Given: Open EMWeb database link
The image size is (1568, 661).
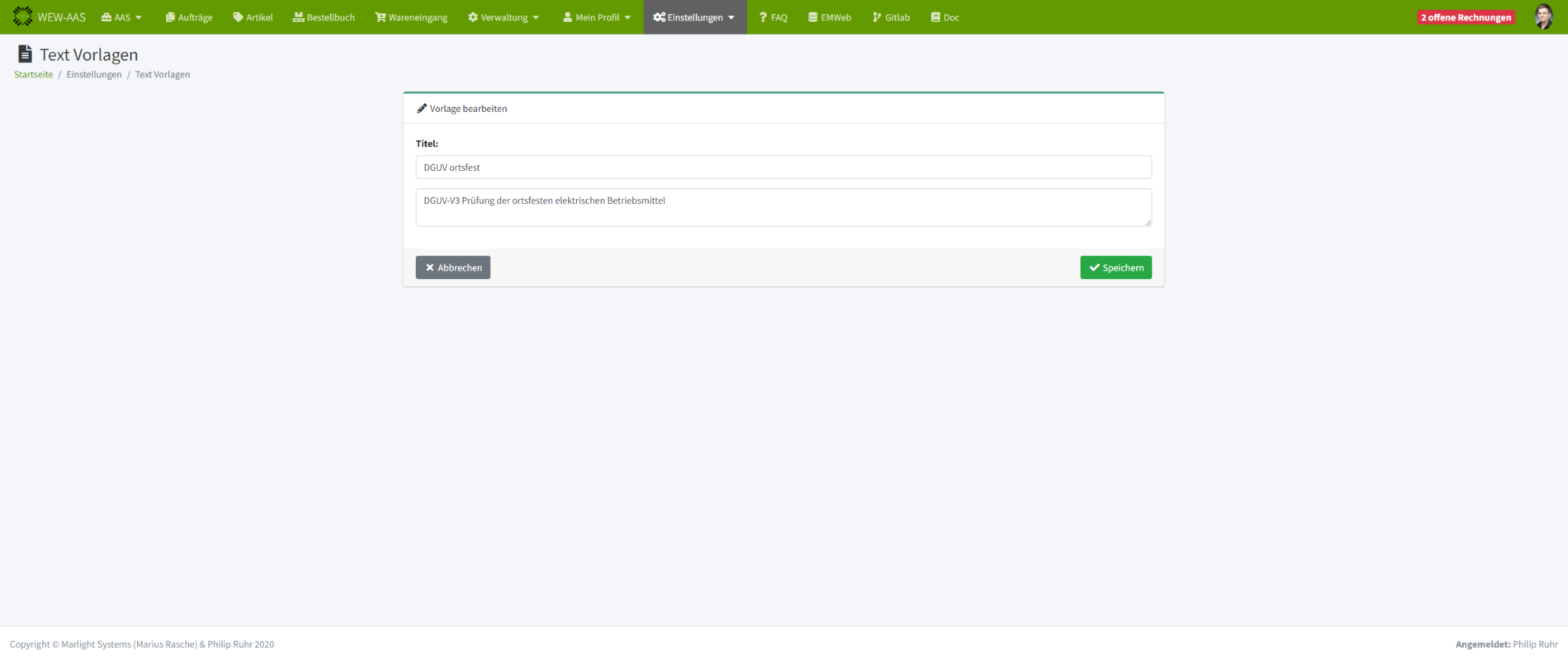Looking at the screenshot, I should (x=829, y=18).
